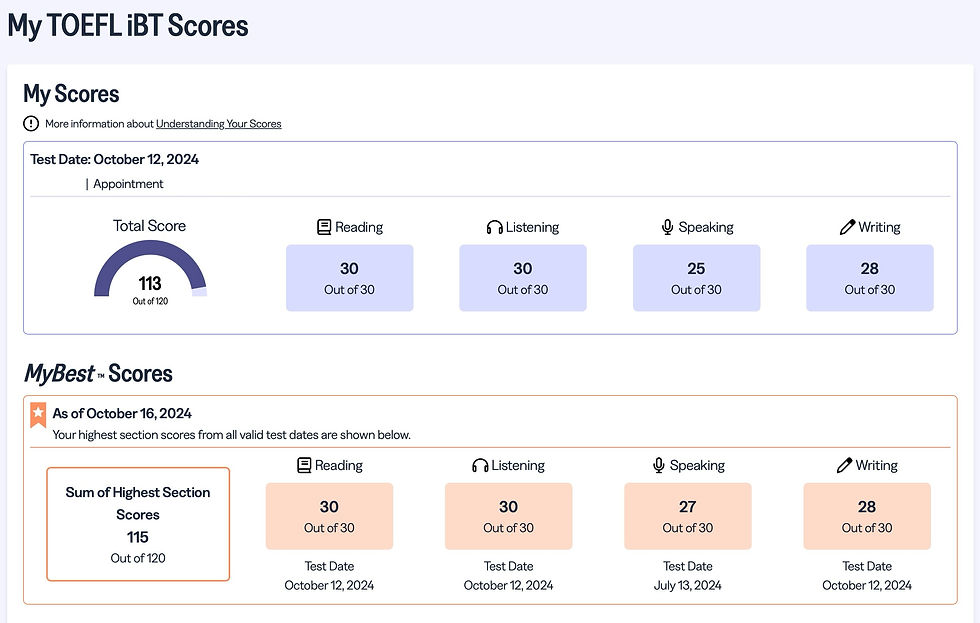The image size is (980, 623).
Task: Click the Listening headphones icon in My Scores
Action: (494, 227)
